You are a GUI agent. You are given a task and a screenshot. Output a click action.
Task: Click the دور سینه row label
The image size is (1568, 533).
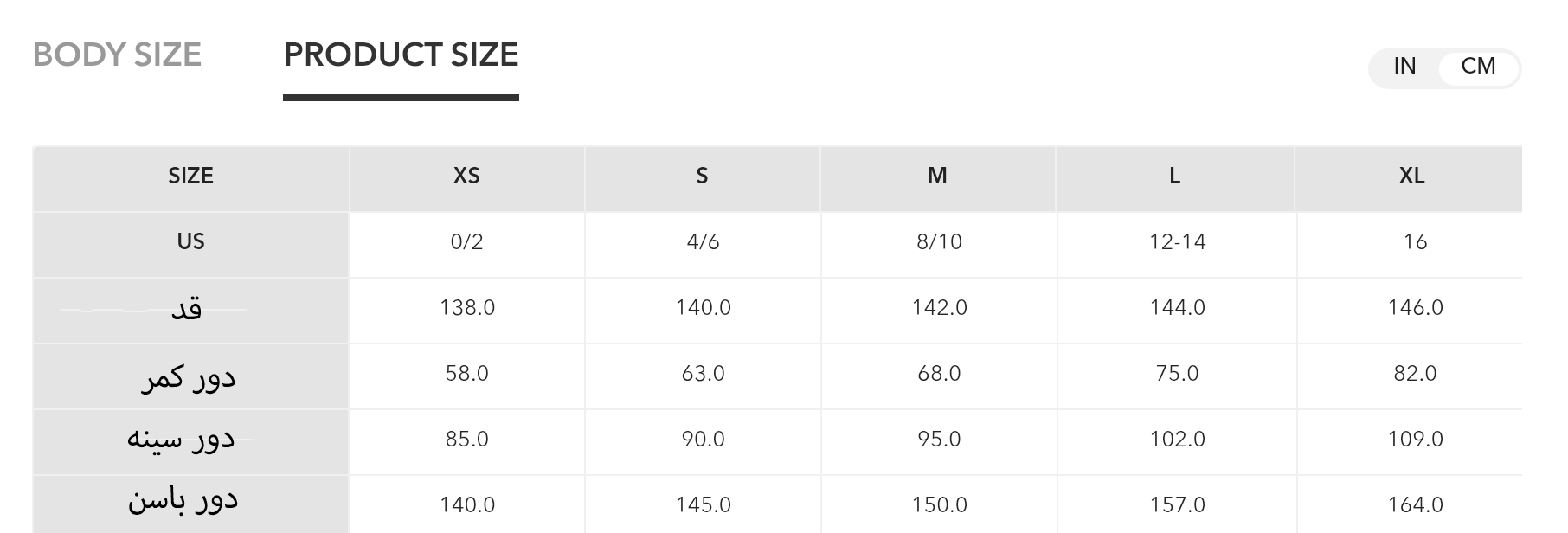(x=181, y=439)
